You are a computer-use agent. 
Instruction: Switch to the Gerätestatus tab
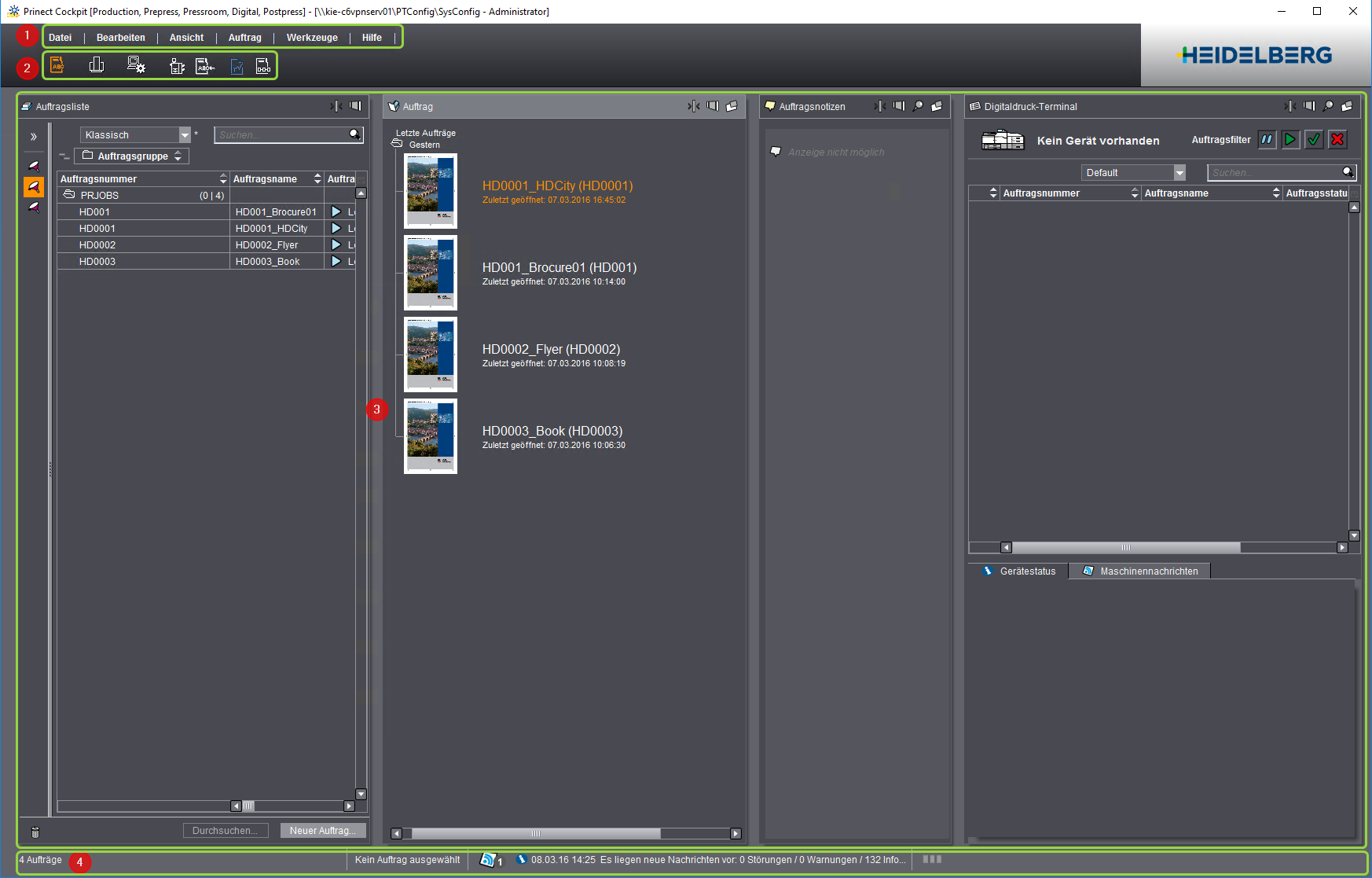coord(1018,571)
